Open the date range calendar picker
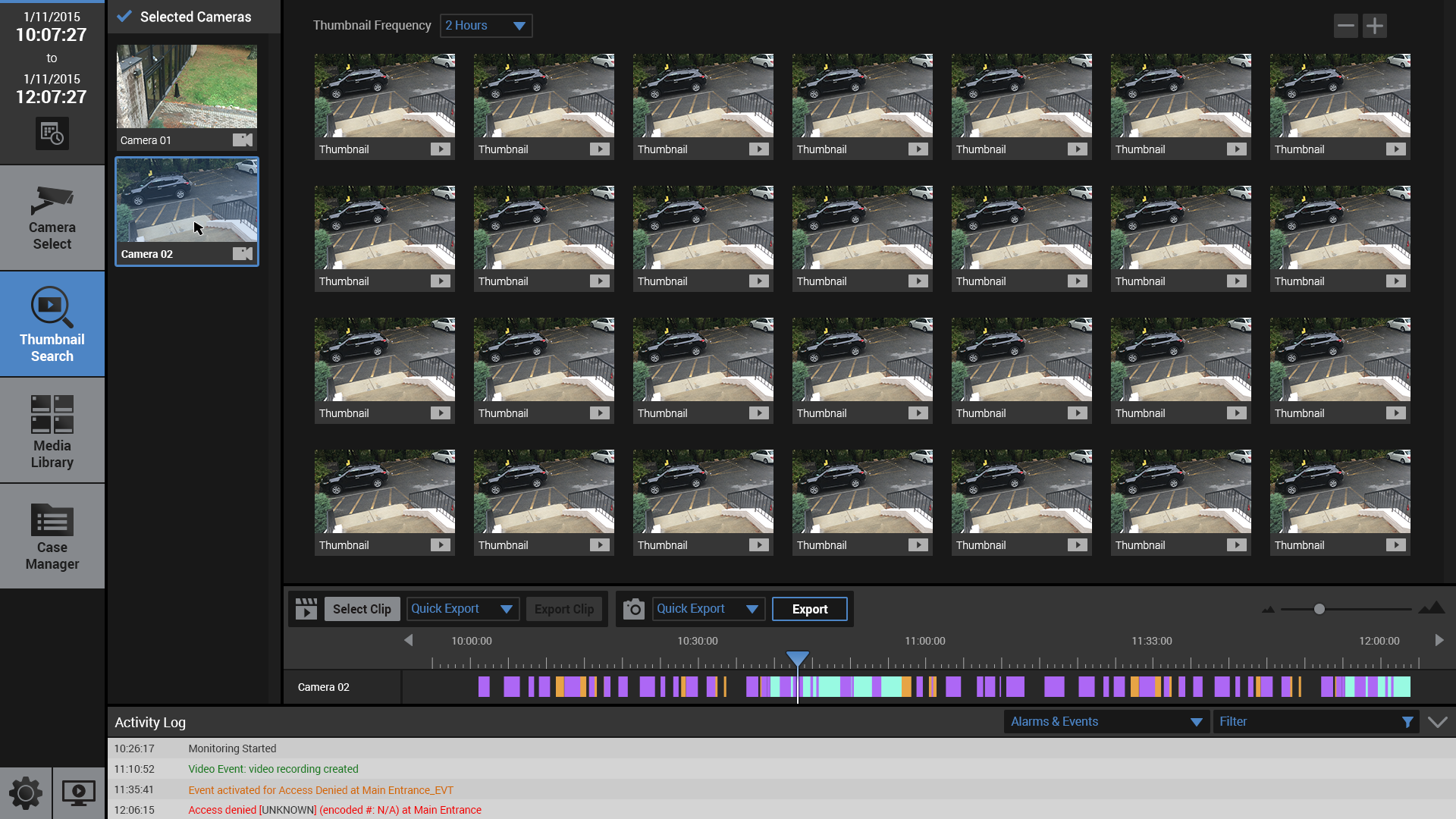The image size is (1456, 819). pos(52,134)
